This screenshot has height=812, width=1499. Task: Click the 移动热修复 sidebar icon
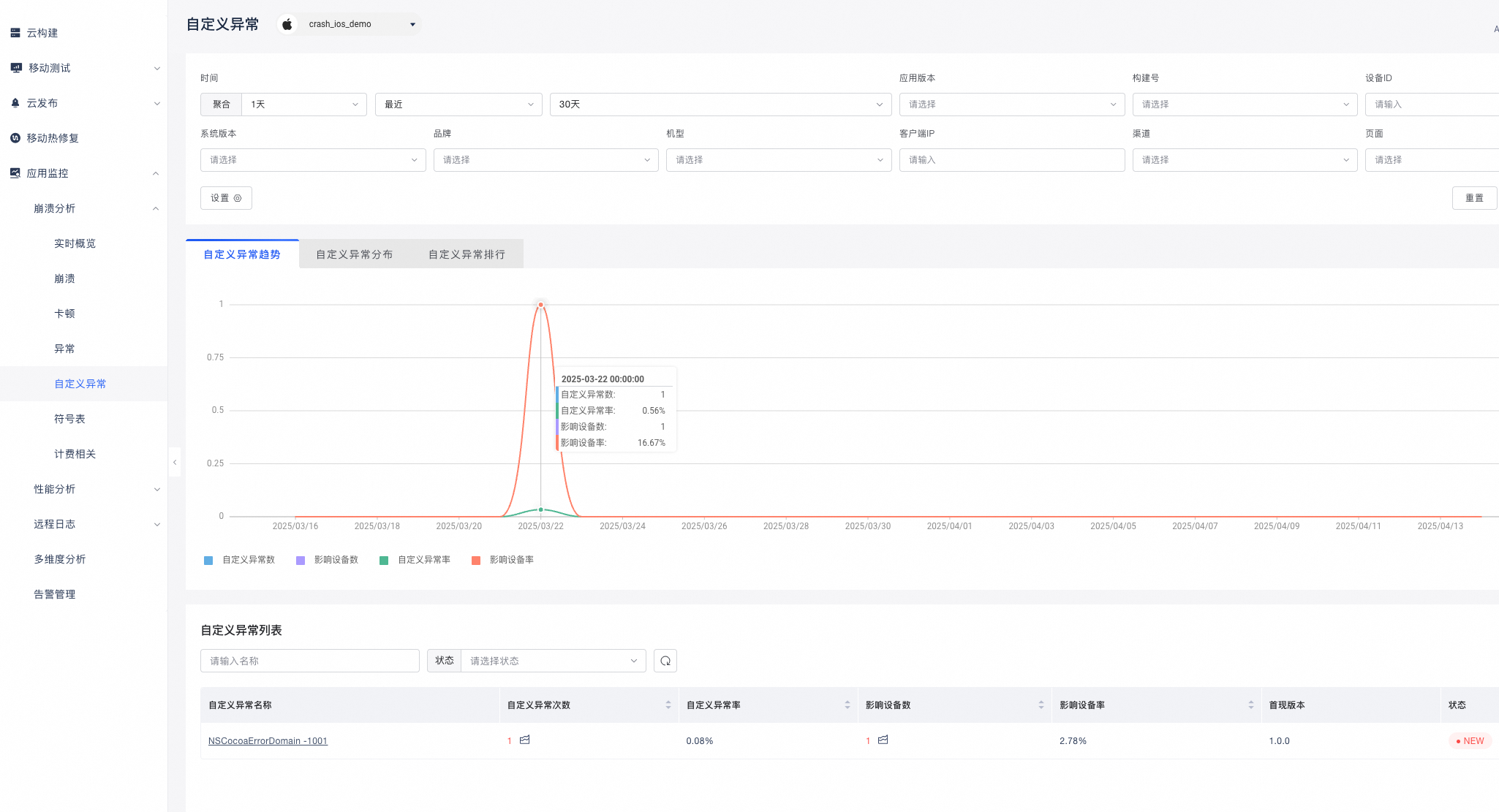tap(15, 138)
